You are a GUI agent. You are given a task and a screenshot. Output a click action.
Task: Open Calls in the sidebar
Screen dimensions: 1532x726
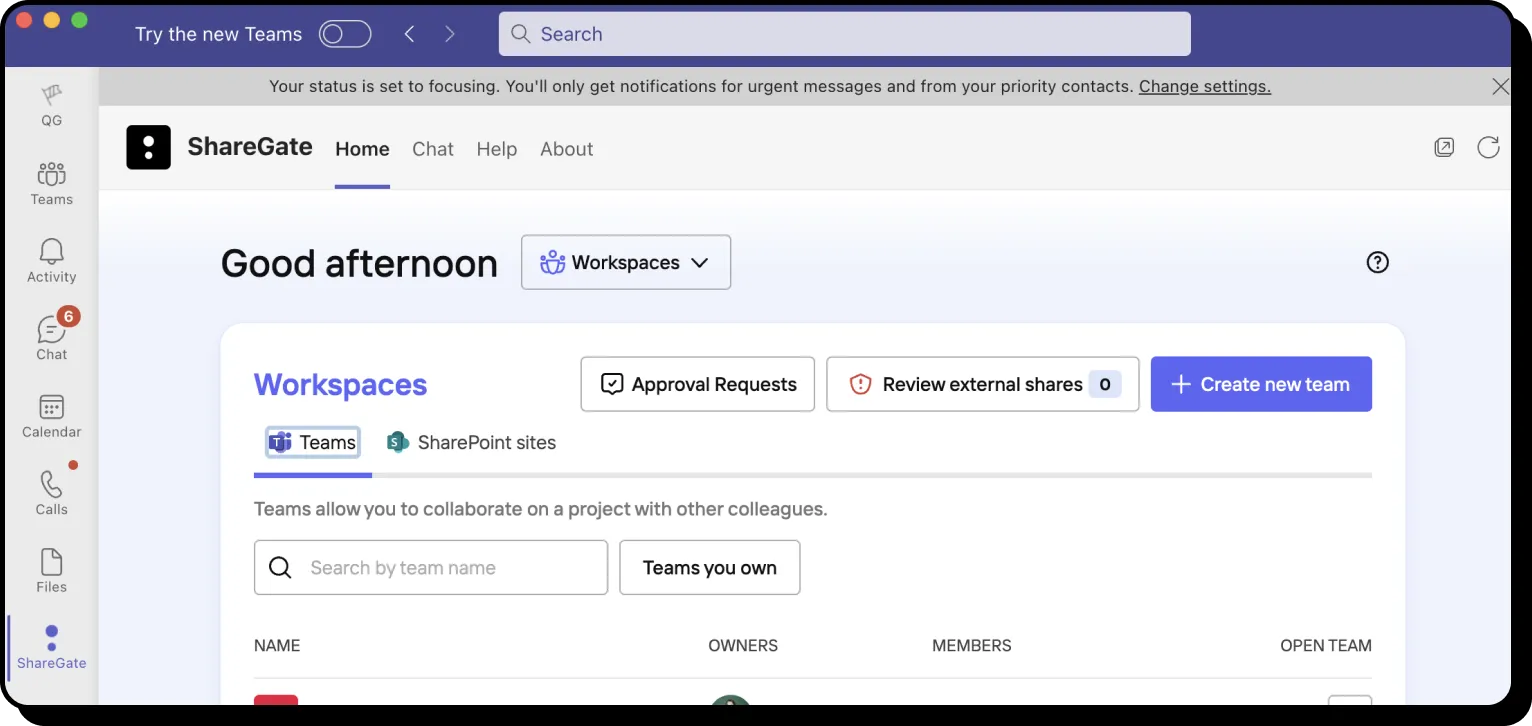click(x=51, y=493)
